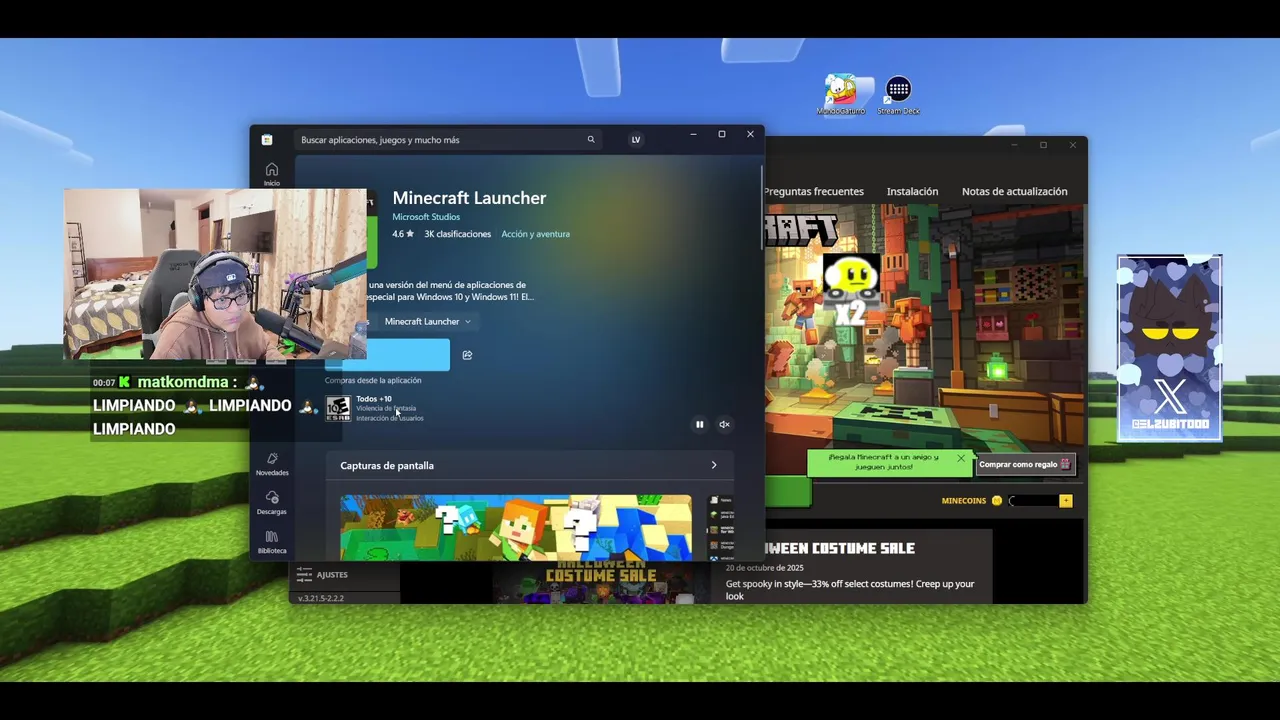This screenshot has width=1280, height=720.
Task: Click the MINECOINS label in Launcher
Action: click(964, 501)
